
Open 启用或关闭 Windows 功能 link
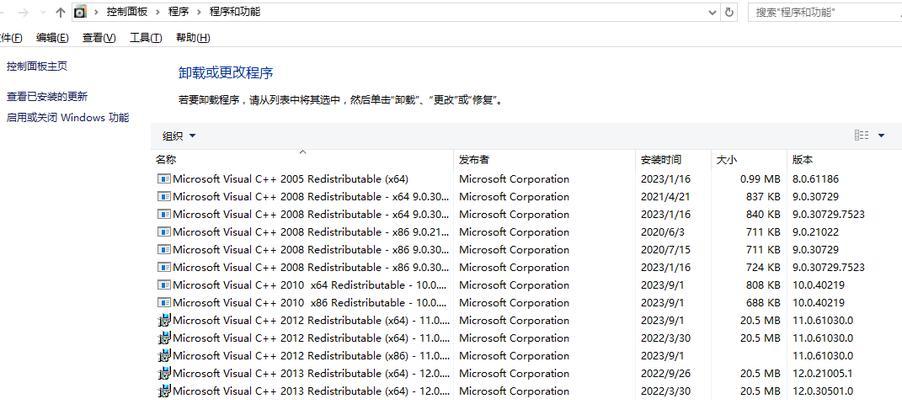[68, 117]
